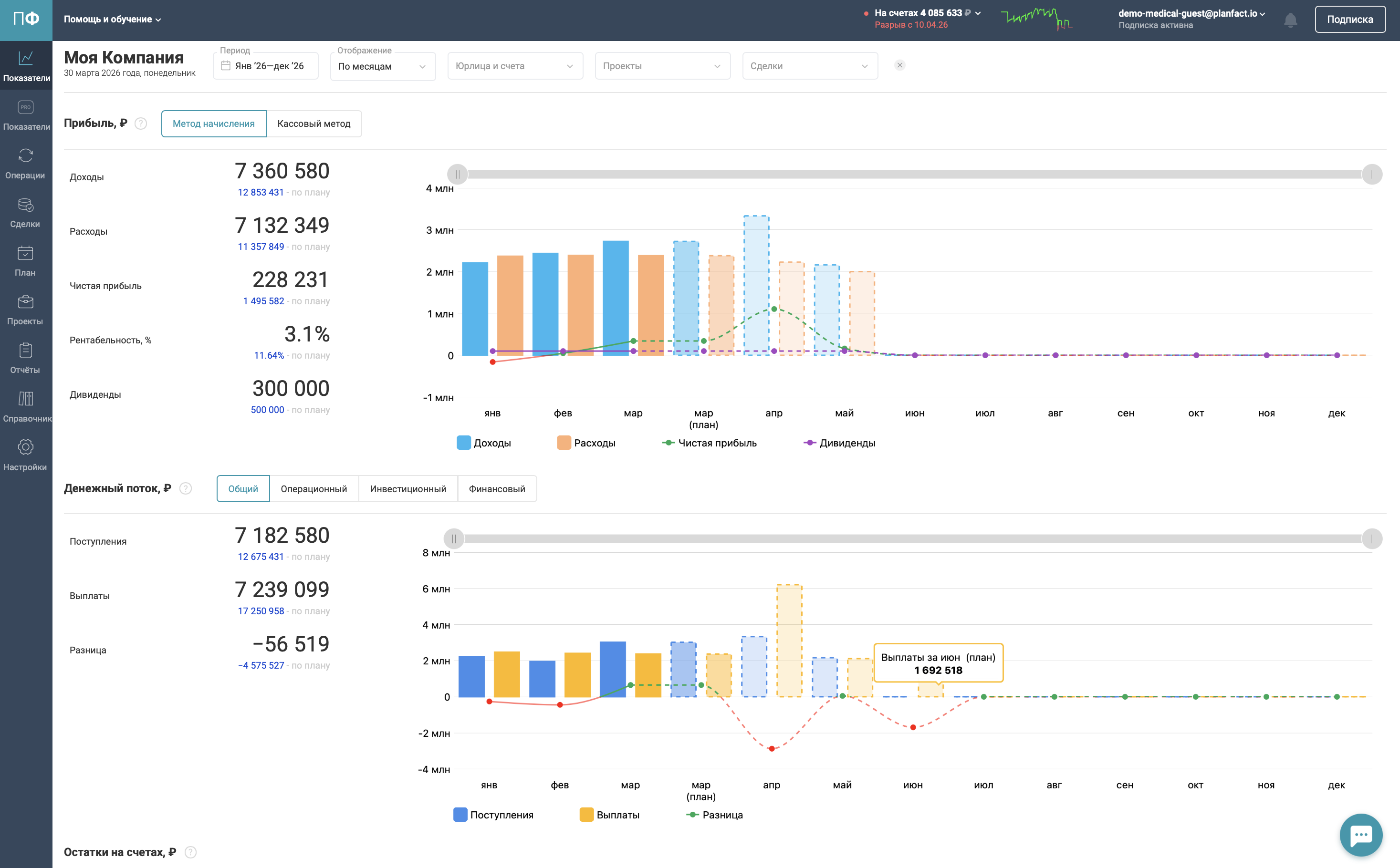Click the Подписка button

click(1349, 20)
